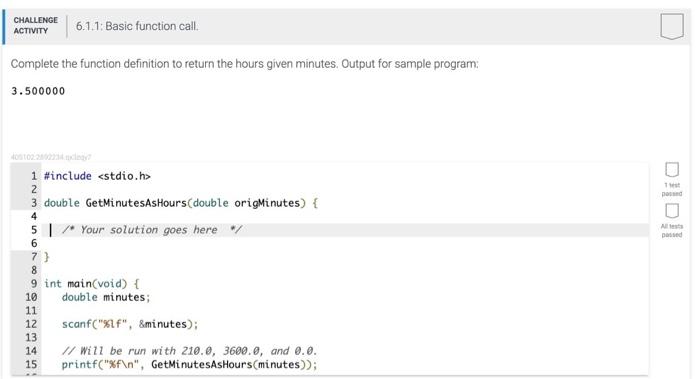Click the activity completion badge icon
The height and width of the screenshot is (379, 700).
pos(671,26)
